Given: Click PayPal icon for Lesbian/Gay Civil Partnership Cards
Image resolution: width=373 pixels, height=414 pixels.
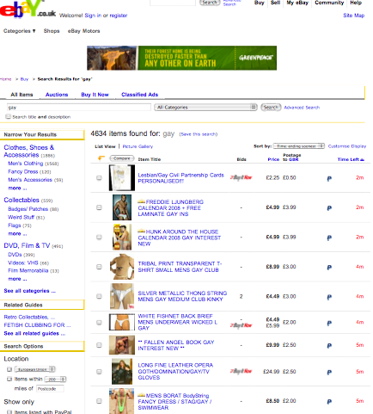Looking at the screenshot, I should pos(329,179).
